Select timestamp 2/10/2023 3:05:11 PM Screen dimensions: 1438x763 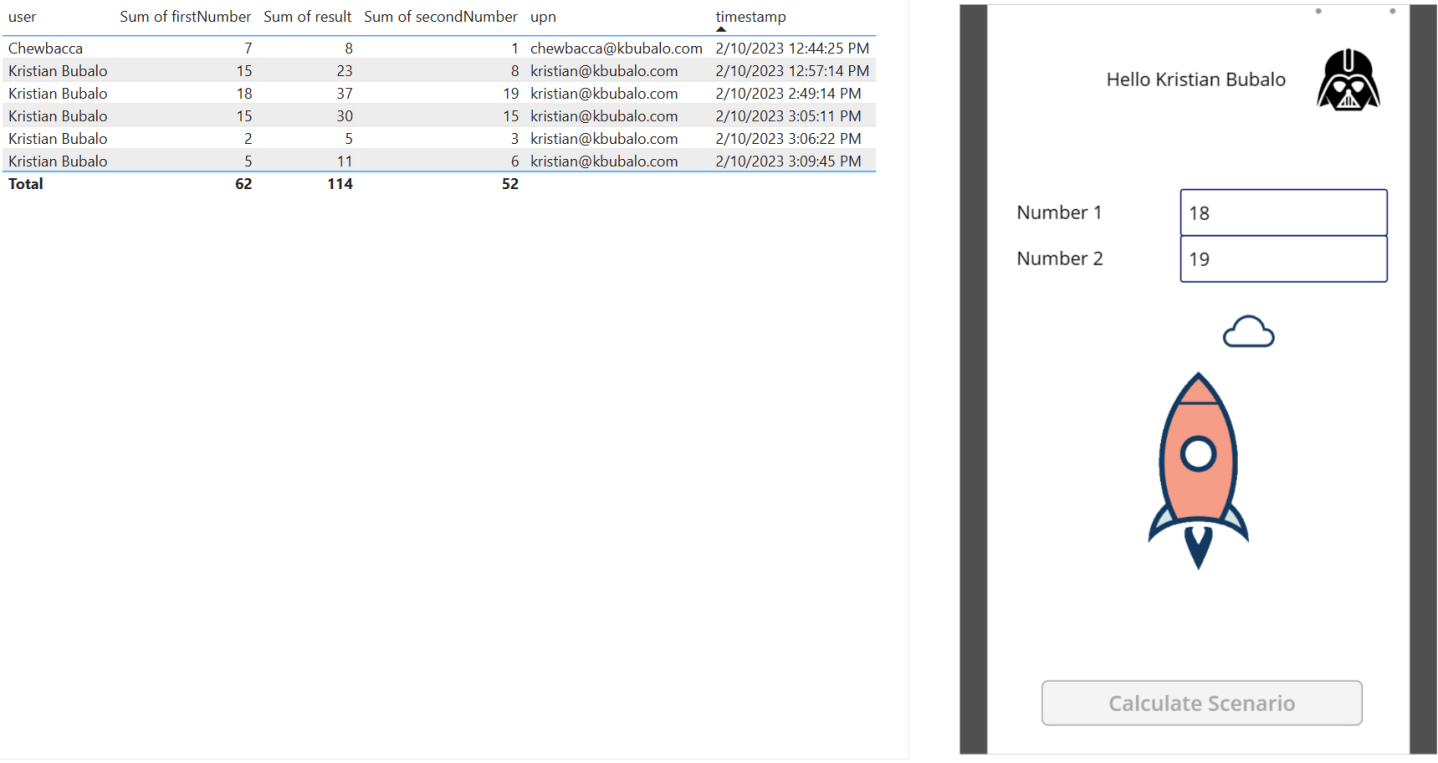788,116
